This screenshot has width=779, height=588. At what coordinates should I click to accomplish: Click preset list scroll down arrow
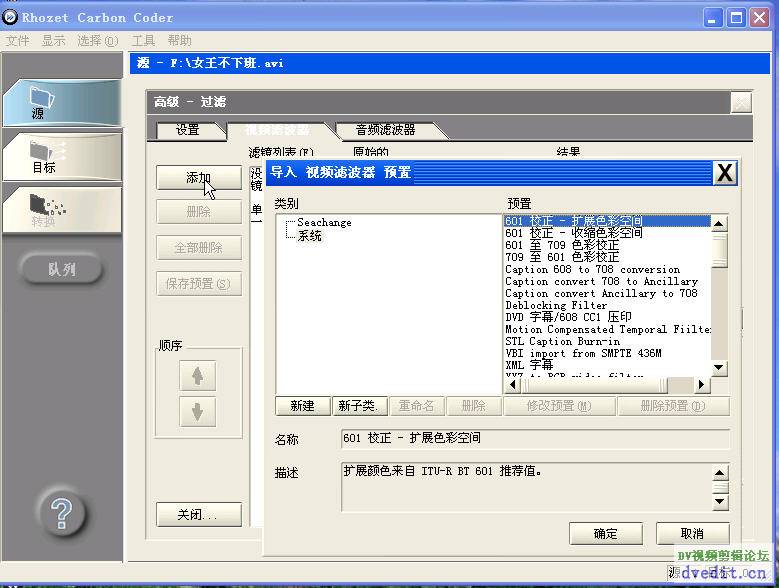(719, 368)
